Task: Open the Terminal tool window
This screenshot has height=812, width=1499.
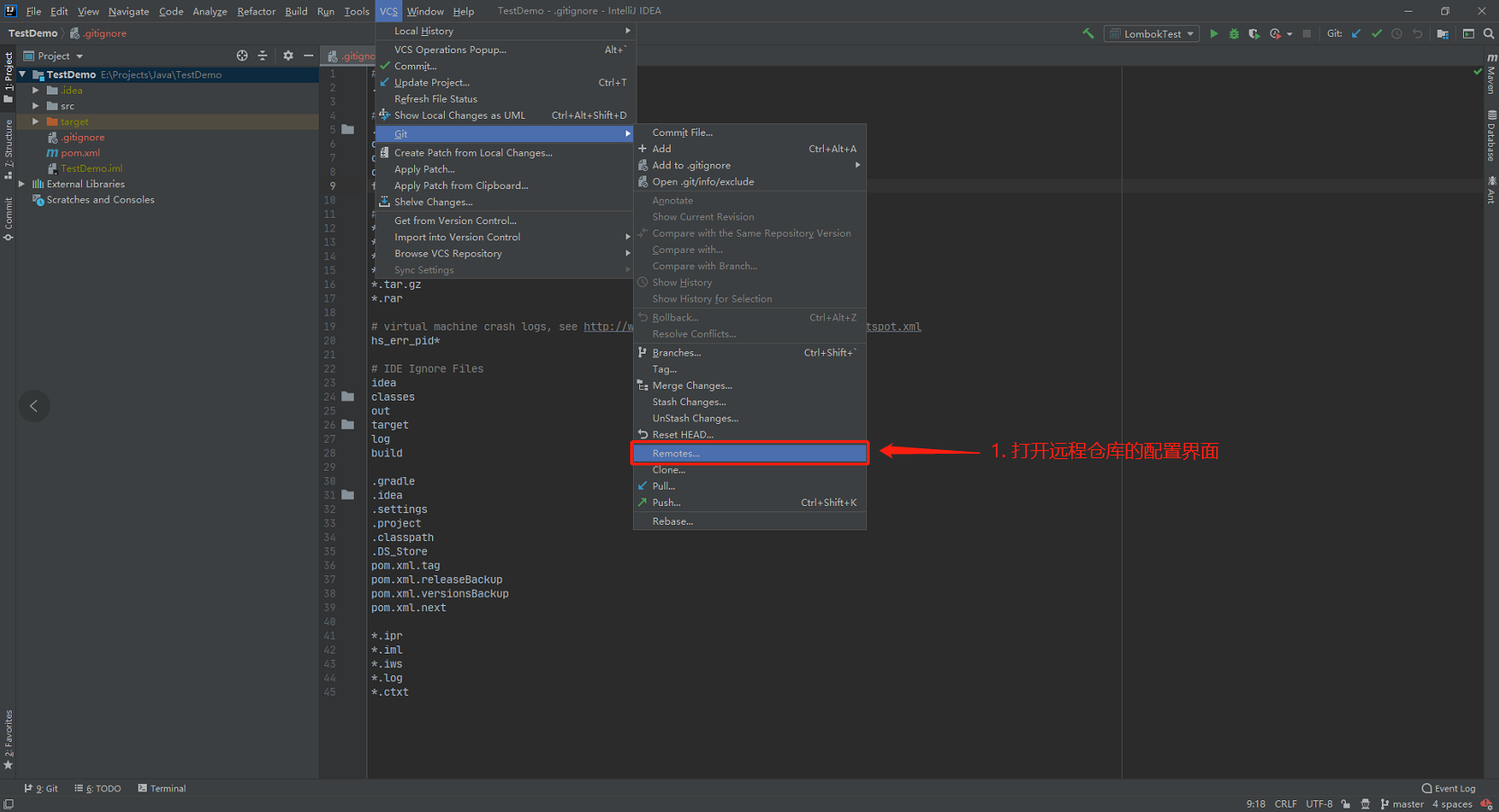Action: click(162, 789)
